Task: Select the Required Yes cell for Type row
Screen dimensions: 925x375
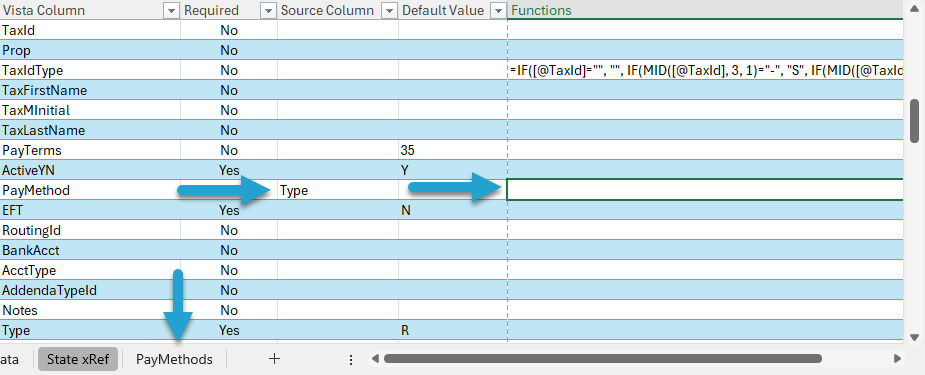Action: [x=229, y=331]
